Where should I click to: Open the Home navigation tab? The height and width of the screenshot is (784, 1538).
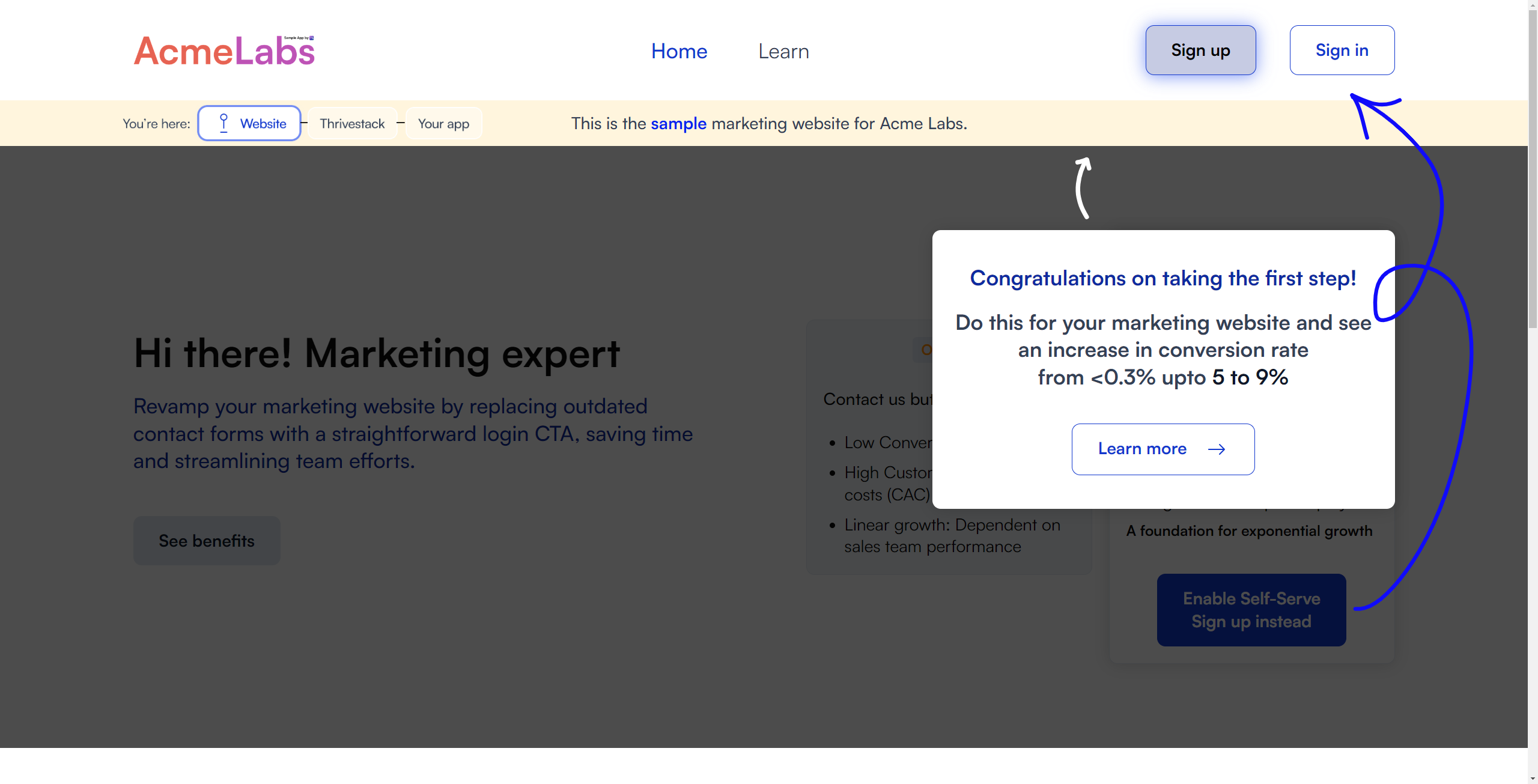coord(679,52)
